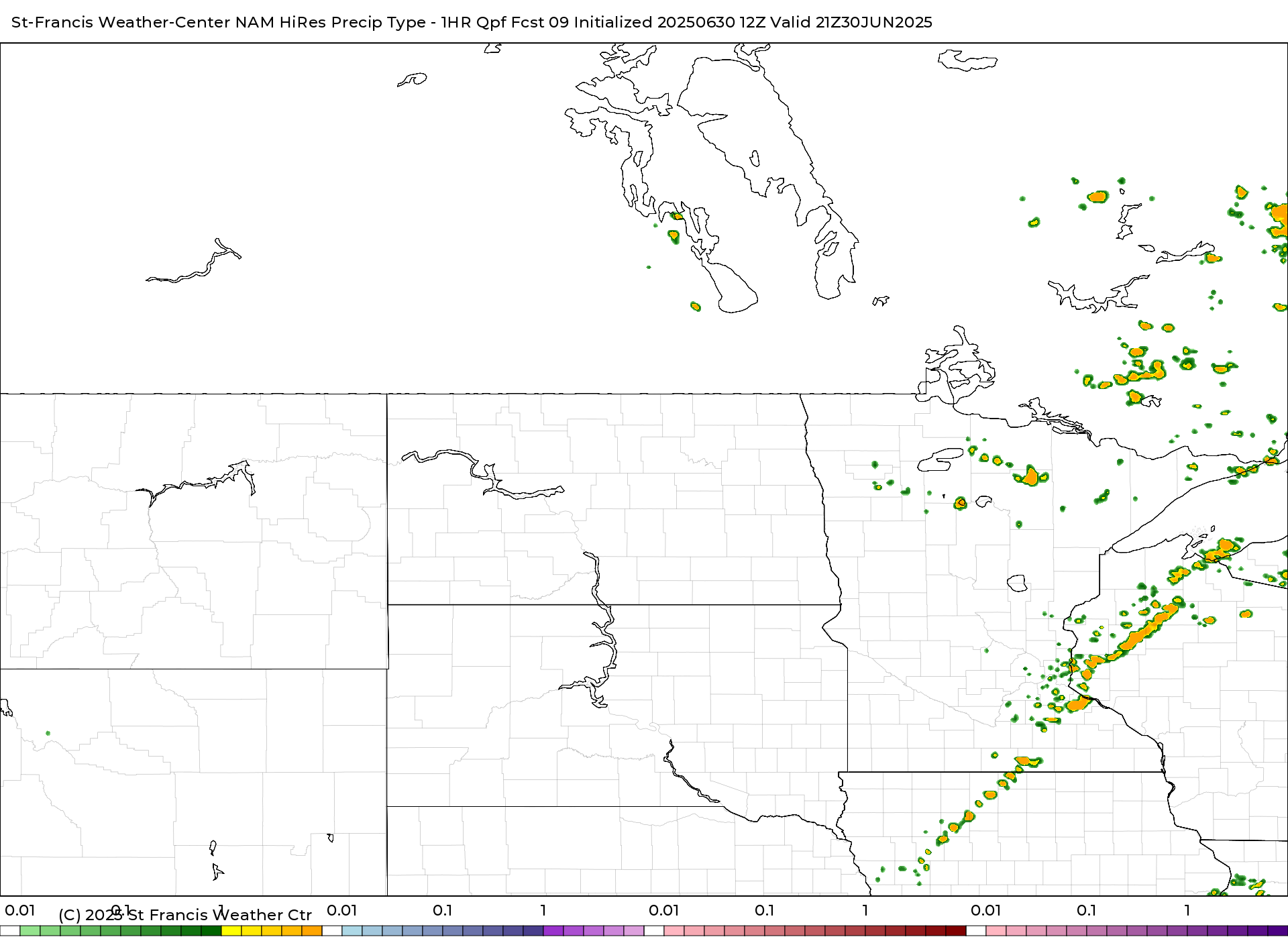Viewport: 1288px width, 939px height.
Task: Click the "0.01" label above the red scale
Action: (664, 910)
